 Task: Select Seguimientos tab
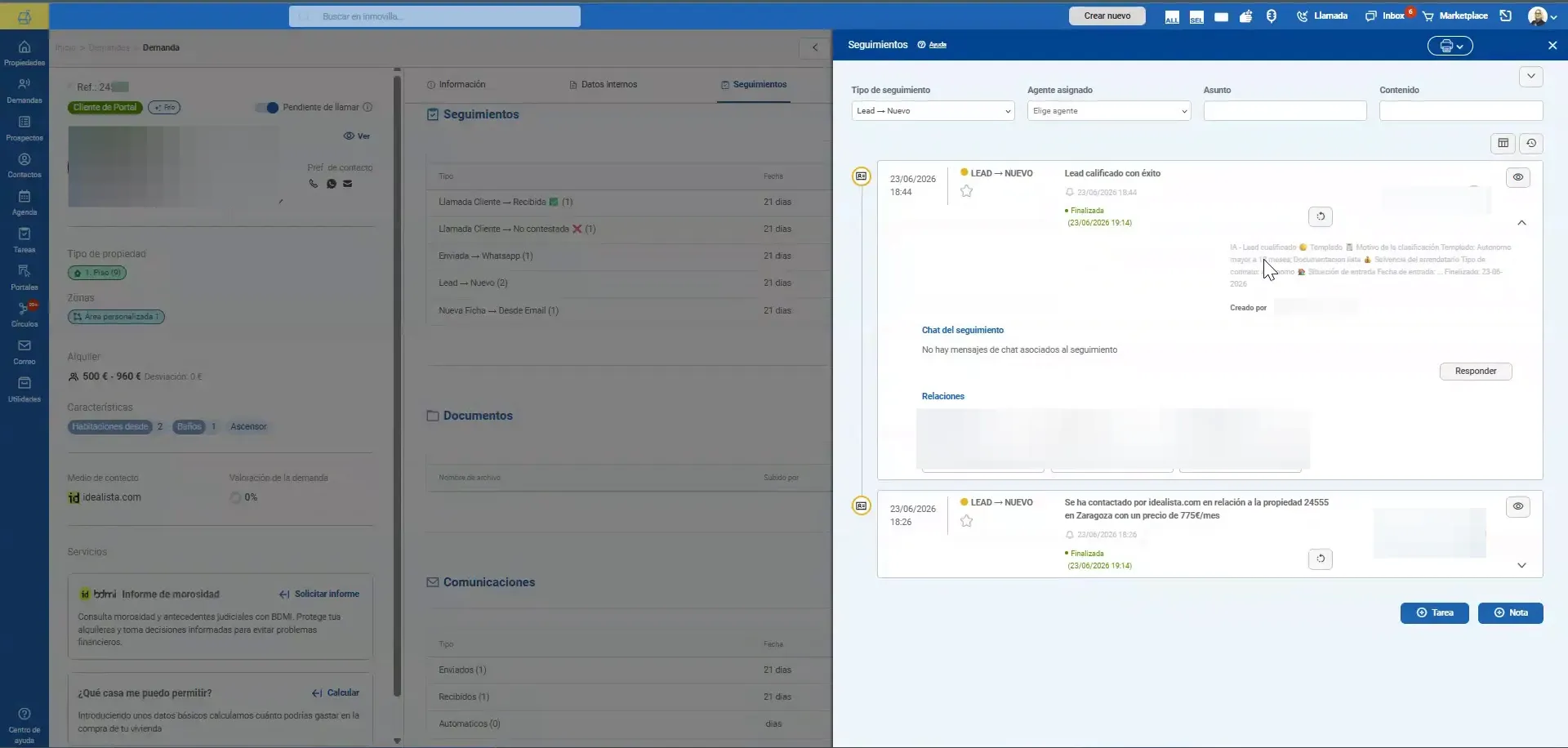point(754,85)
